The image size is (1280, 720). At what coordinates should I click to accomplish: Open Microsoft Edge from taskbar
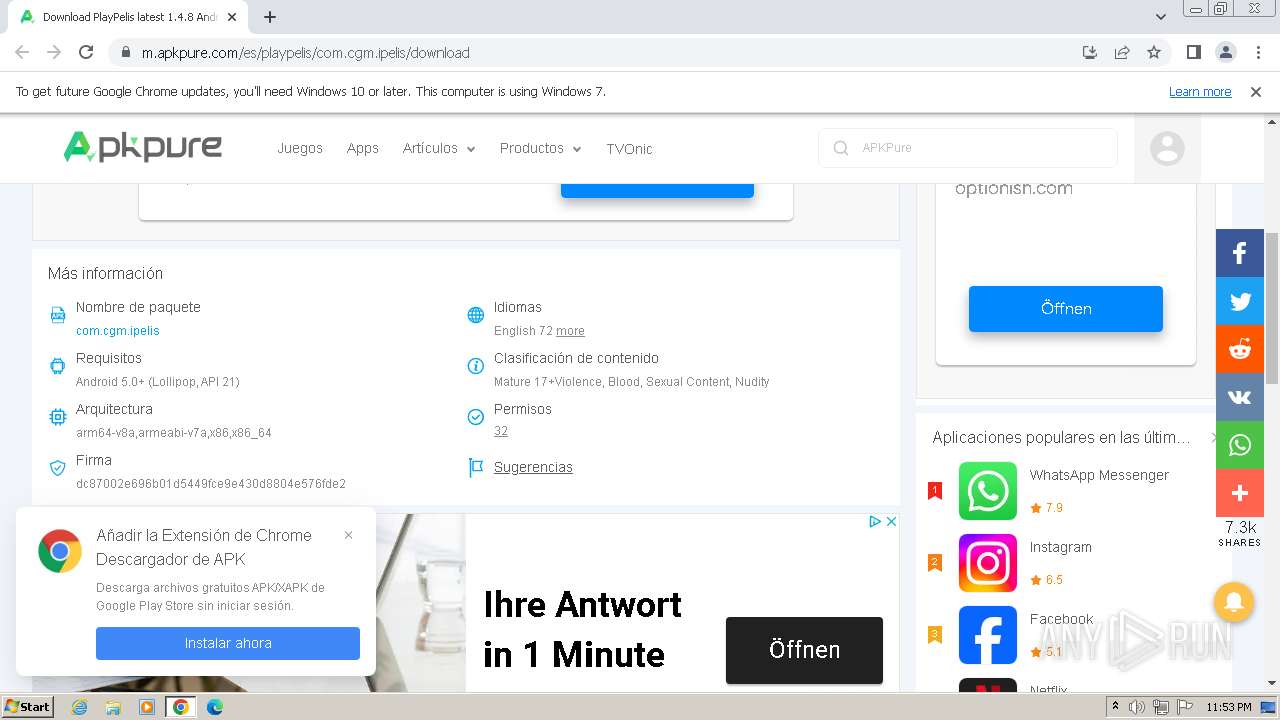(x=215, y=707)
